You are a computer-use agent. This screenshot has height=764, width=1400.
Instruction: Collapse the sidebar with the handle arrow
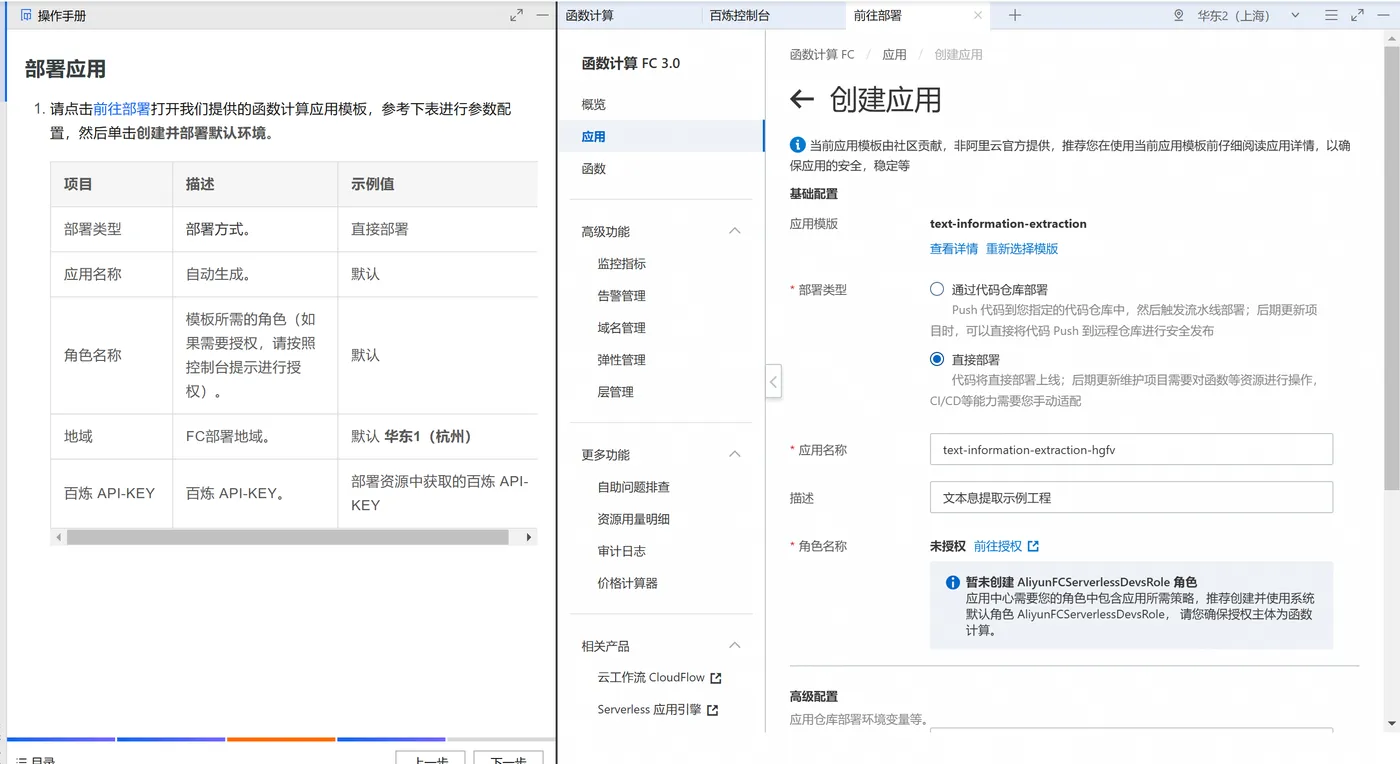773,381
